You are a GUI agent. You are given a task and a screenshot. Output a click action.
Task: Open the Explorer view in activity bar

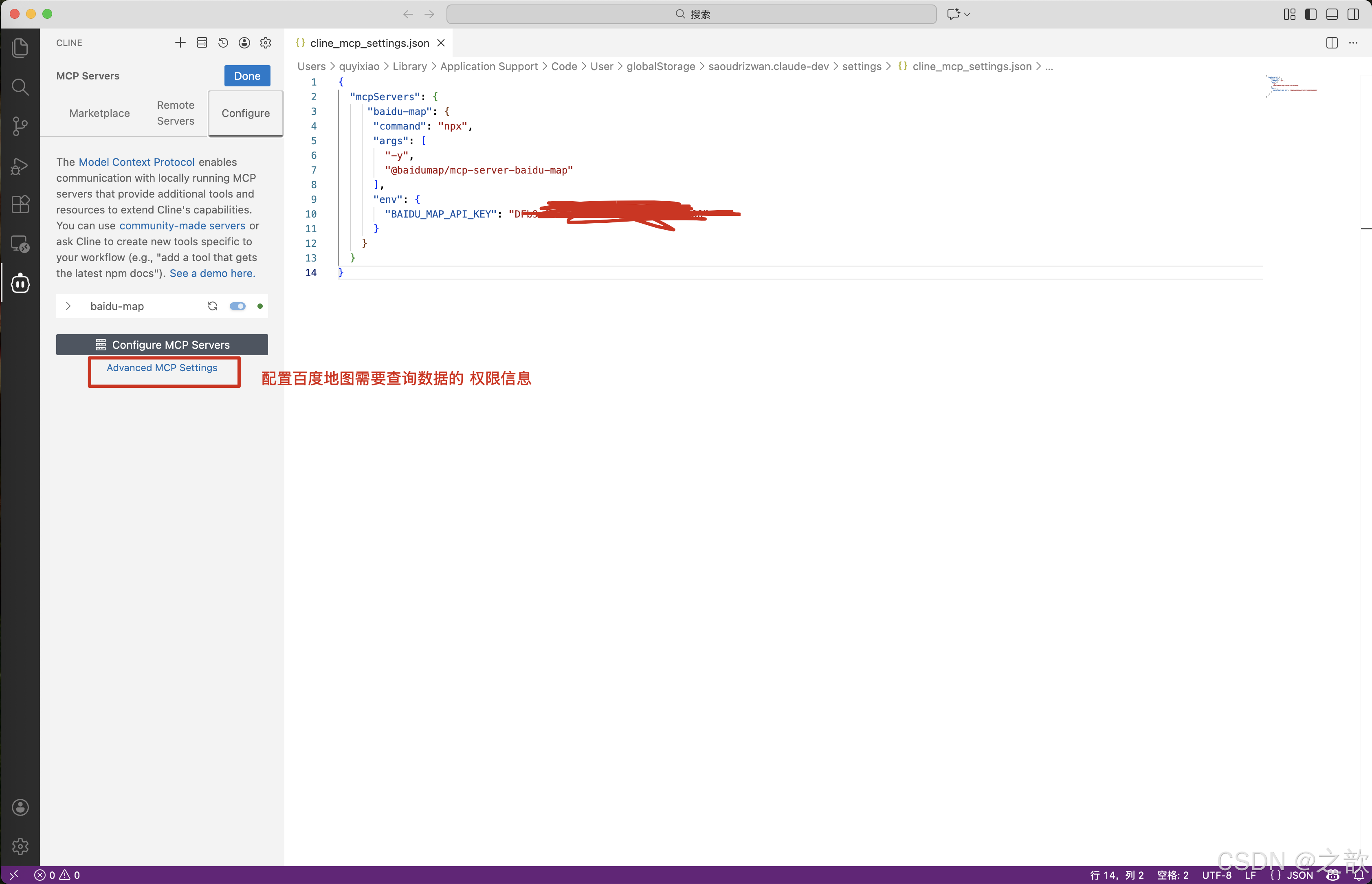point(20,48)
